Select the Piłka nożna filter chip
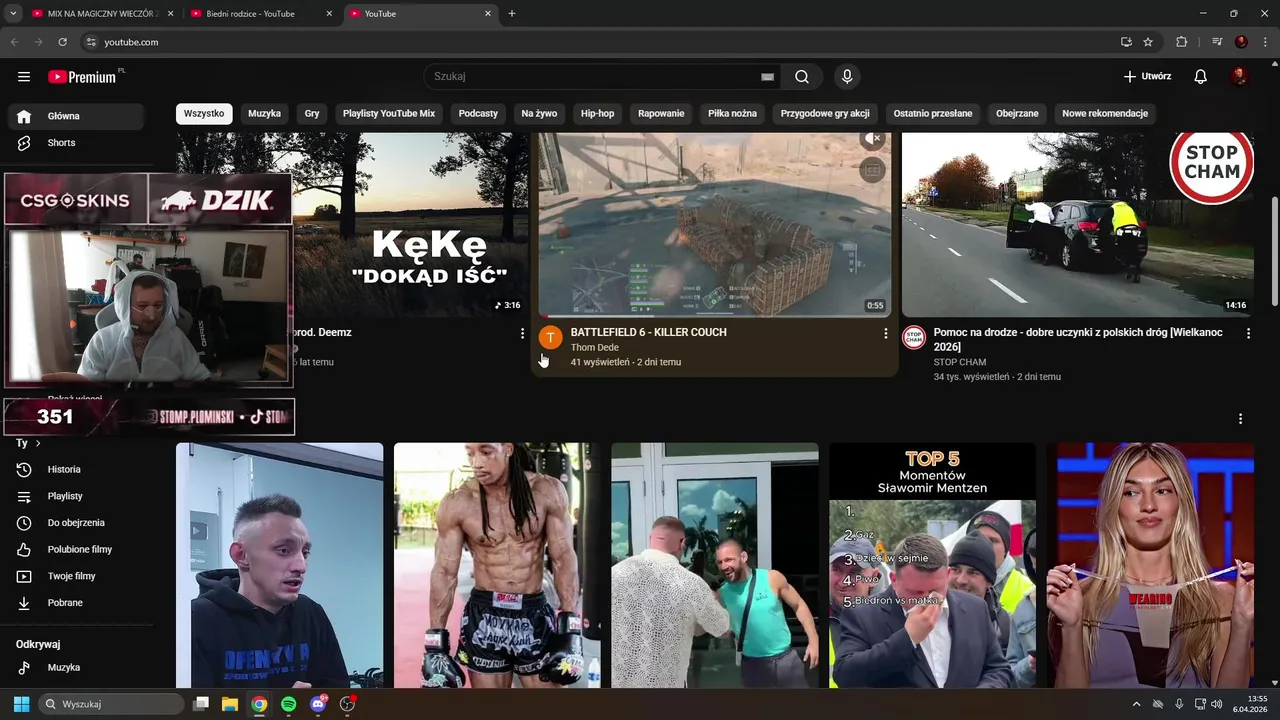Viewport: 1280px width, 720px height. pyautogui.click(x=733, y=114)
